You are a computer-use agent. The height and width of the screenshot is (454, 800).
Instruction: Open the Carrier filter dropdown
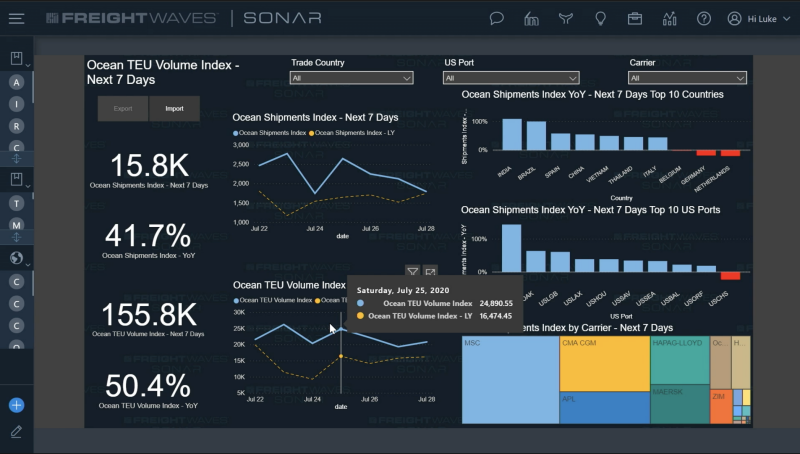[x=687, y=78]
